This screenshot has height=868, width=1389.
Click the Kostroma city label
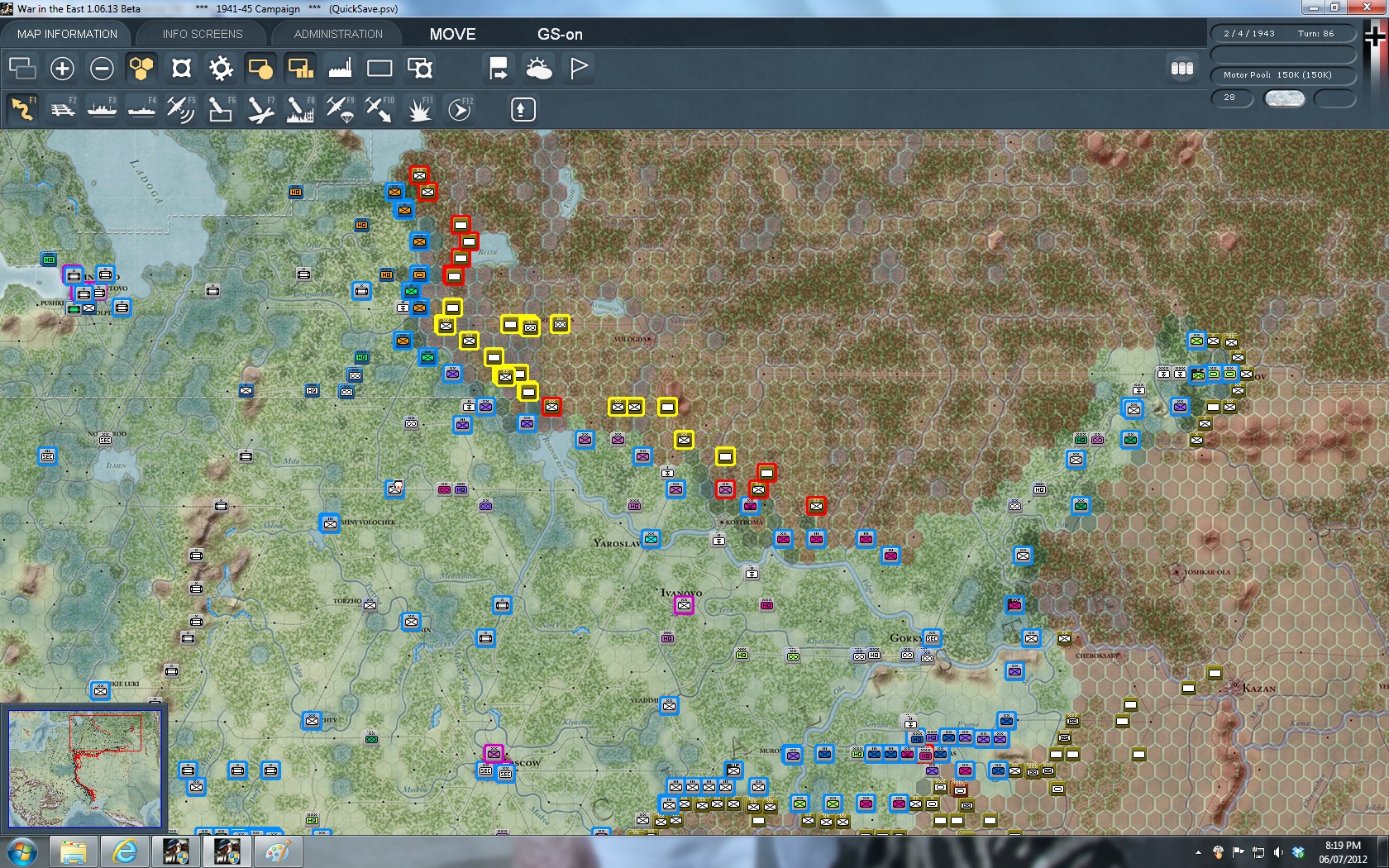(744, 522)
